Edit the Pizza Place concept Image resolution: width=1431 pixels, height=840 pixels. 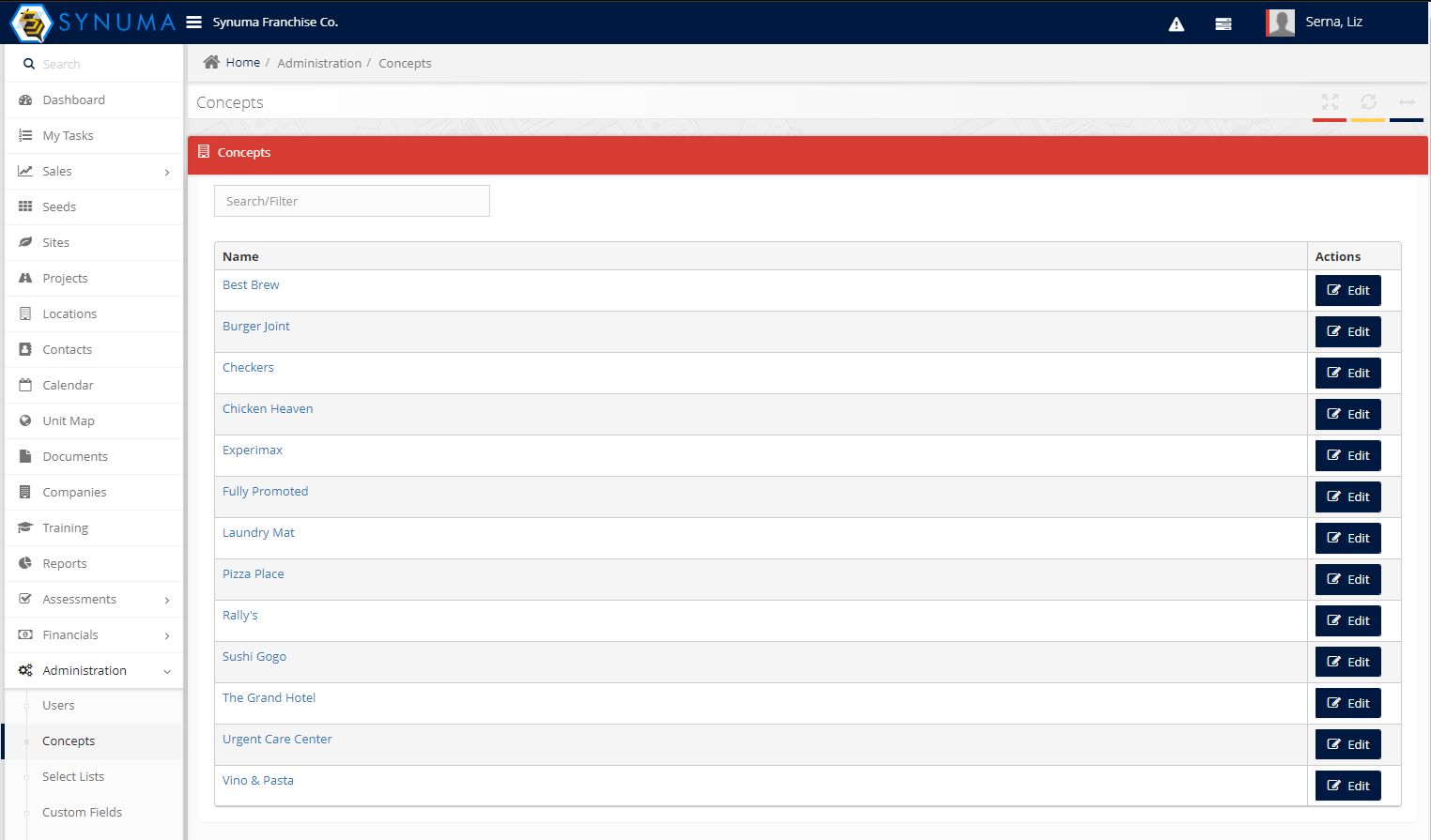pyautogui.click(x=1347, y=579)
